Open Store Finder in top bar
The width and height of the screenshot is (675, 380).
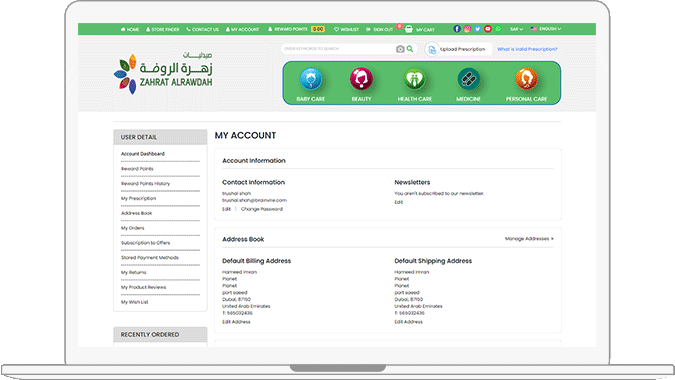[162, 30]
